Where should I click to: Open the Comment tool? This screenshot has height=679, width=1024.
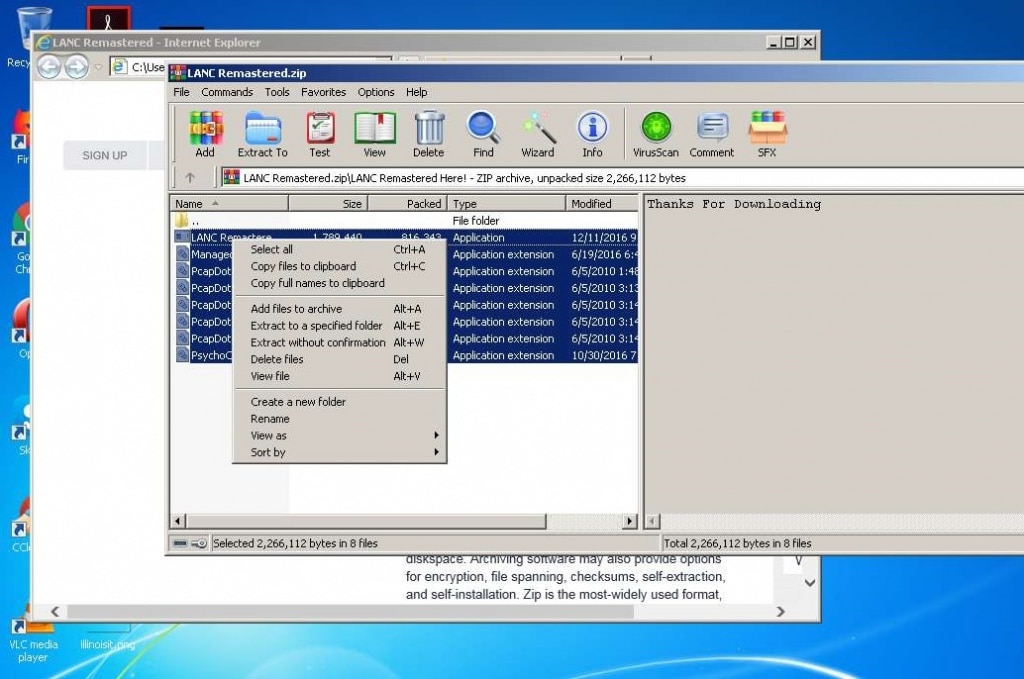pos(712,134)
